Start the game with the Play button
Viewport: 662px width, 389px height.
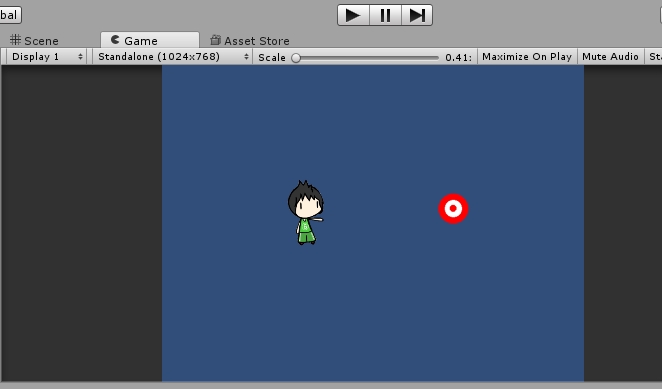coord(353,15)
